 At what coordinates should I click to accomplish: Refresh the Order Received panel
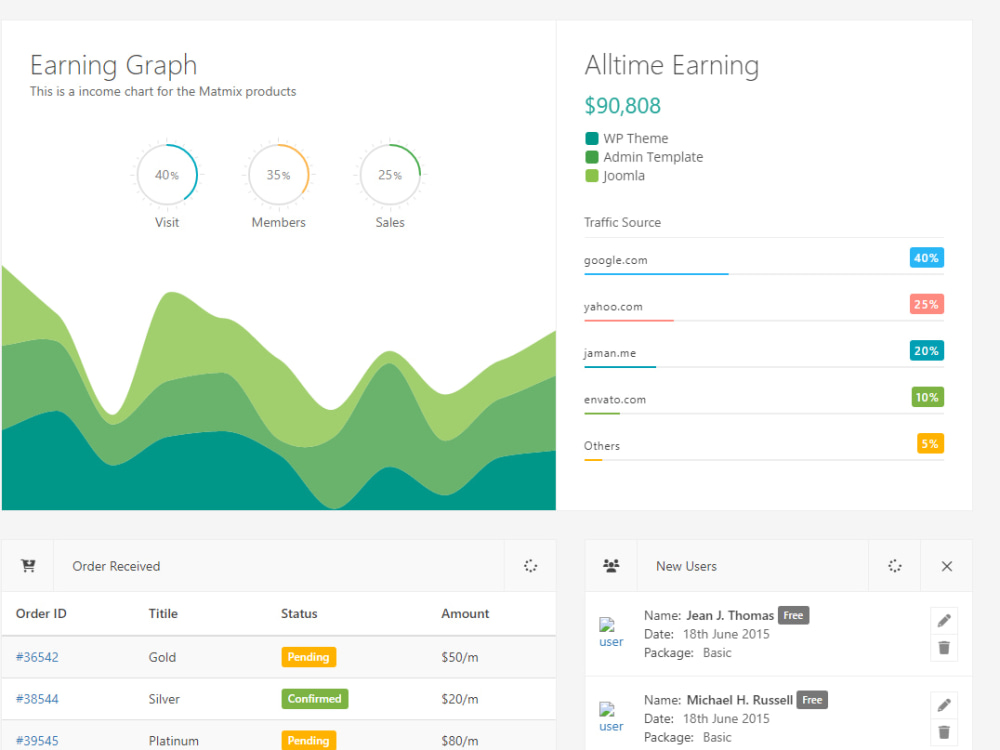[x=530, y=566]
